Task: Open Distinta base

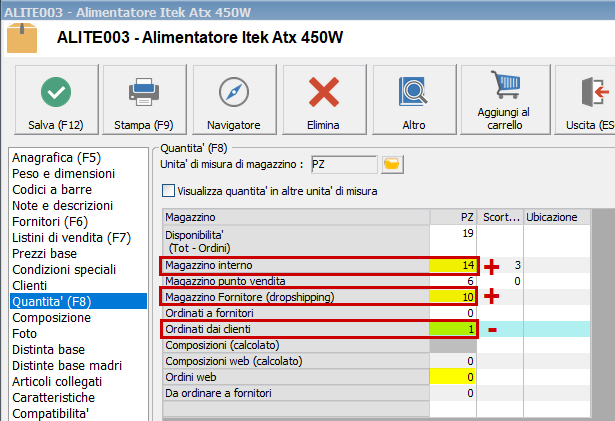Action: tap(48, 350)
